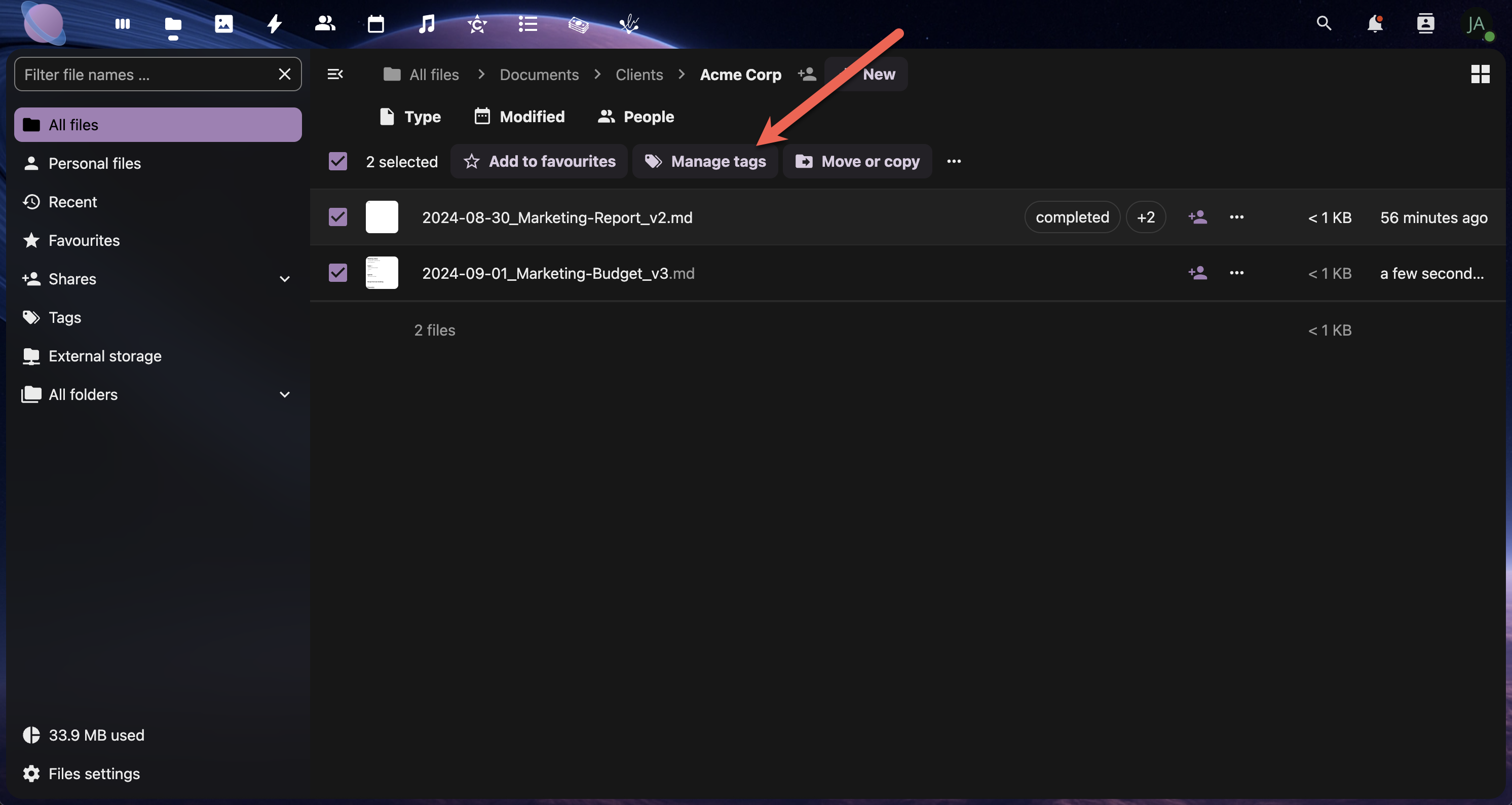Uncheck the Marketing-Report_v2.md file checkbox
This screenshot has width=1512, height=805.
coord(337,217)
